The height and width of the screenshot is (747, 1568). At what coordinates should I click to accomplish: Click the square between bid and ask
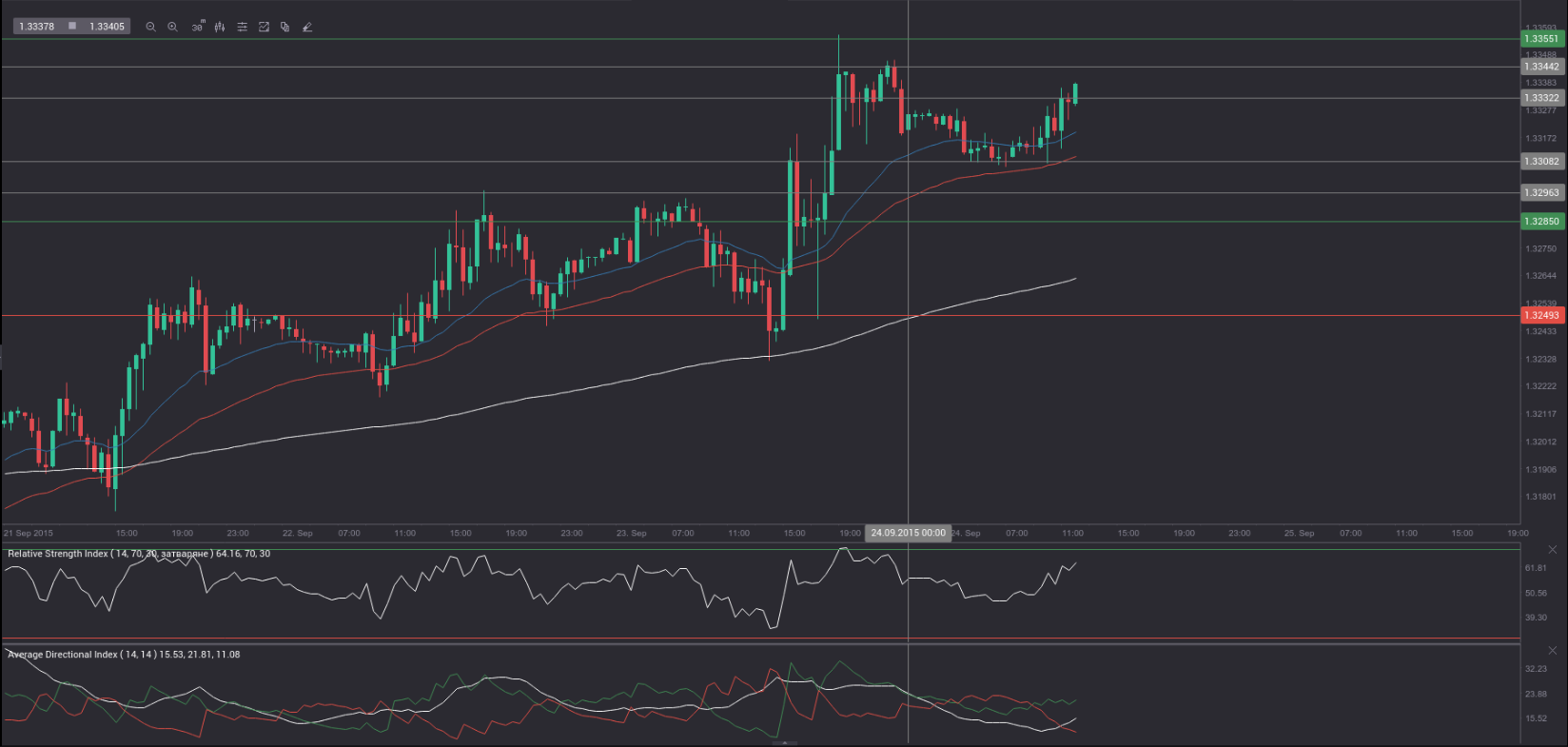coord(72,26)
